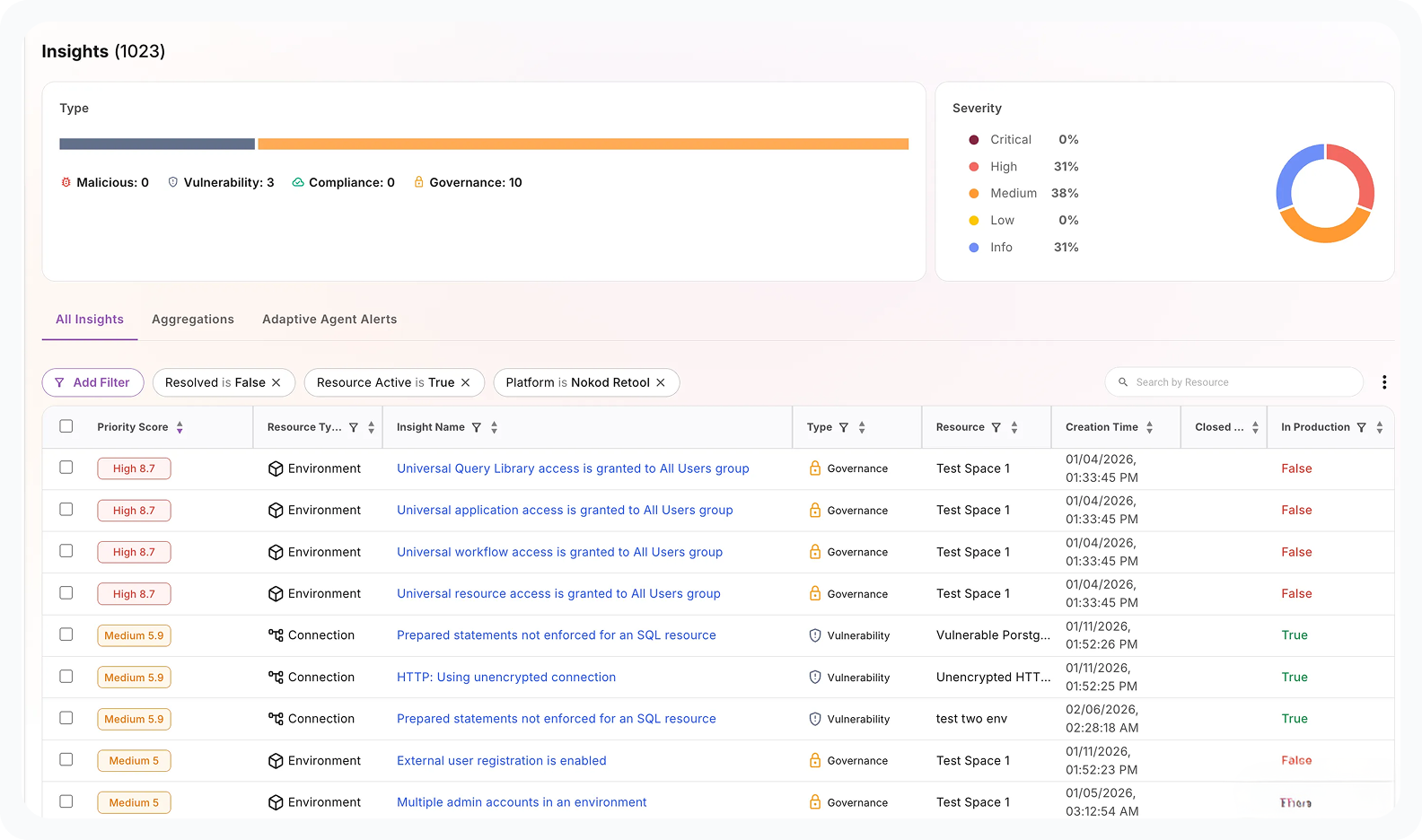Check the Multiple admin accounts row checkbox
1422x840 pixels.
66,801
